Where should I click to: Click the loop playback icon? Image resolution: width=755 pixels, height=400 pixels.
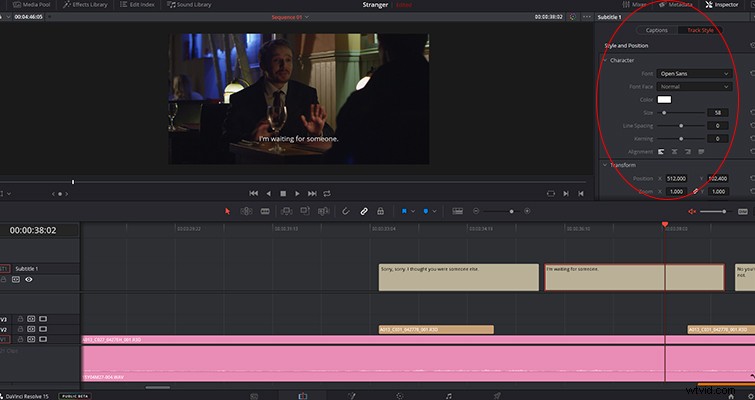point(327,194)
